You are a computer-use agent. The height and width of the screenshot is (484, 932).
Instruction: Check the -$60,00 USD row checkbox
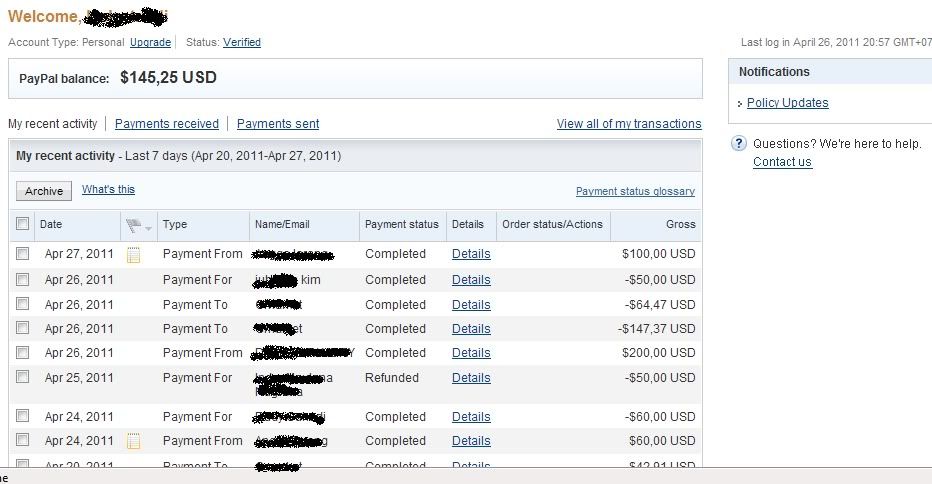pos(23,416)
